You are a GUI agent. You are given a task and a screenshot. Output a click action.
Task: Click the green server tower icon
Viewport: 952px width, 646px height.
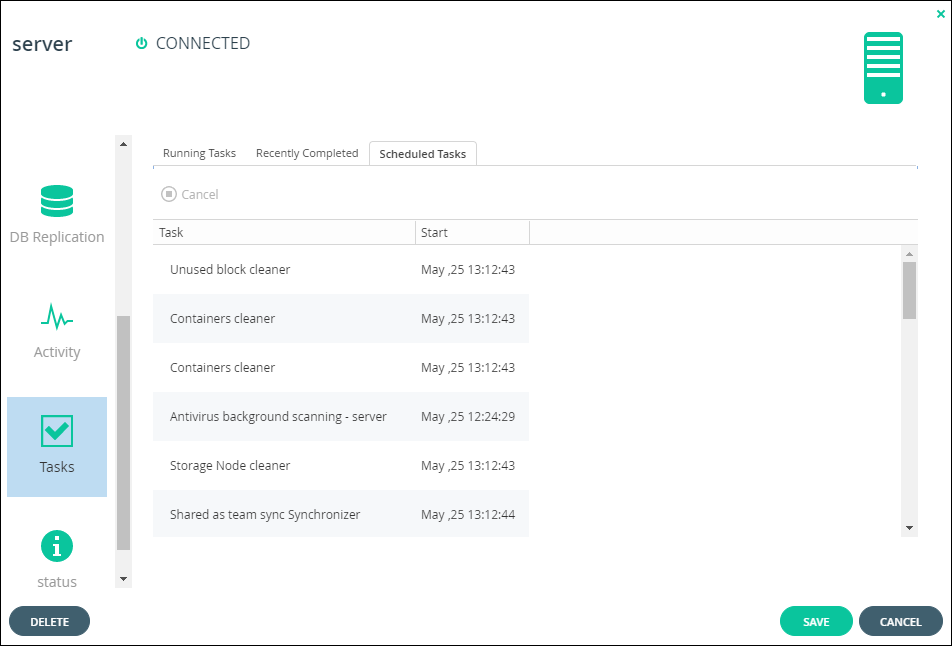point(883,68)
